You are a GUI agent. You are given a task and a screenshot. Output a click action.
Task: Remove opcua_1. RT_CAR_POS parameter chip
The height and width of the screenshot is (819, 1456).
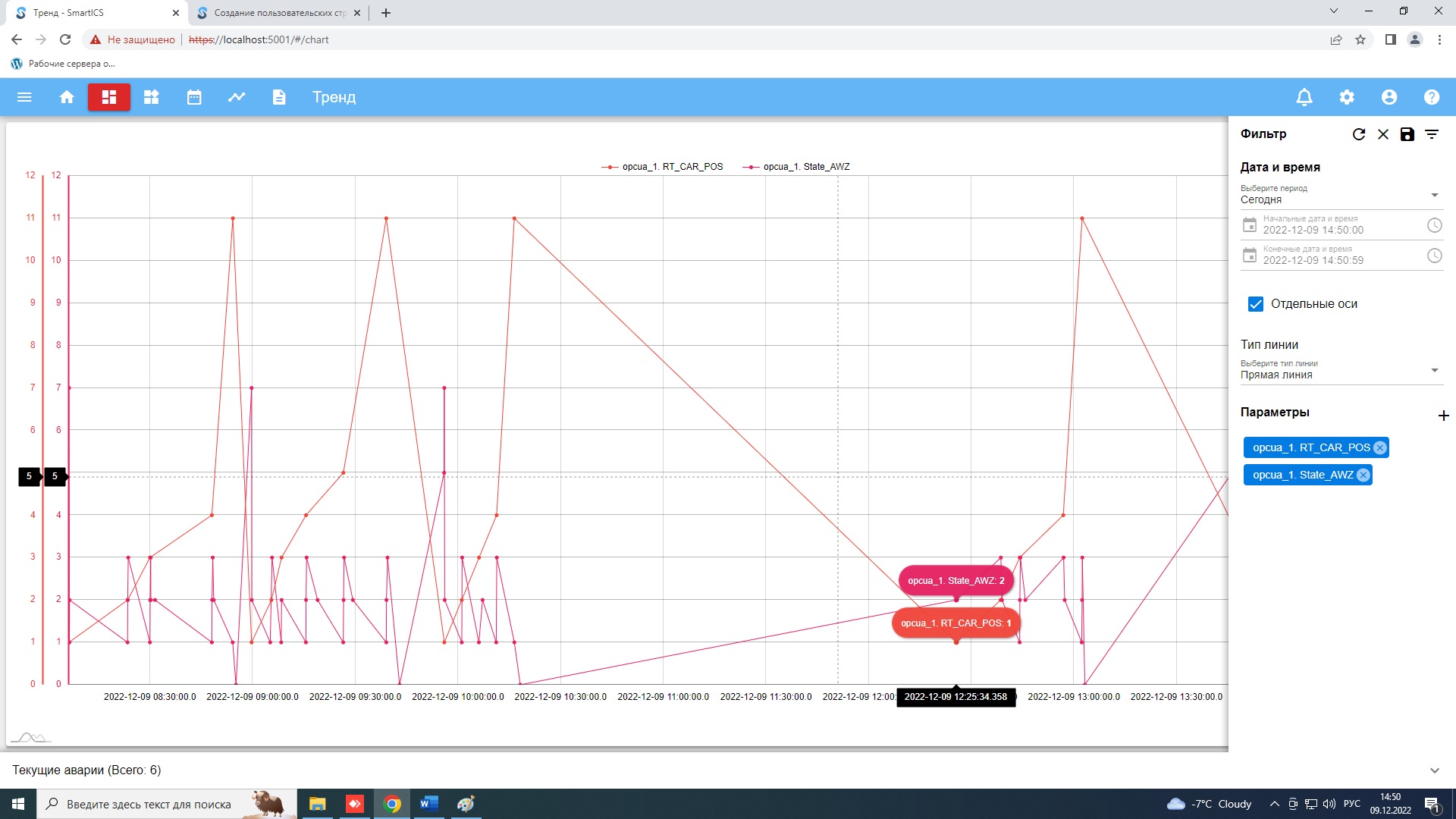1380,448
